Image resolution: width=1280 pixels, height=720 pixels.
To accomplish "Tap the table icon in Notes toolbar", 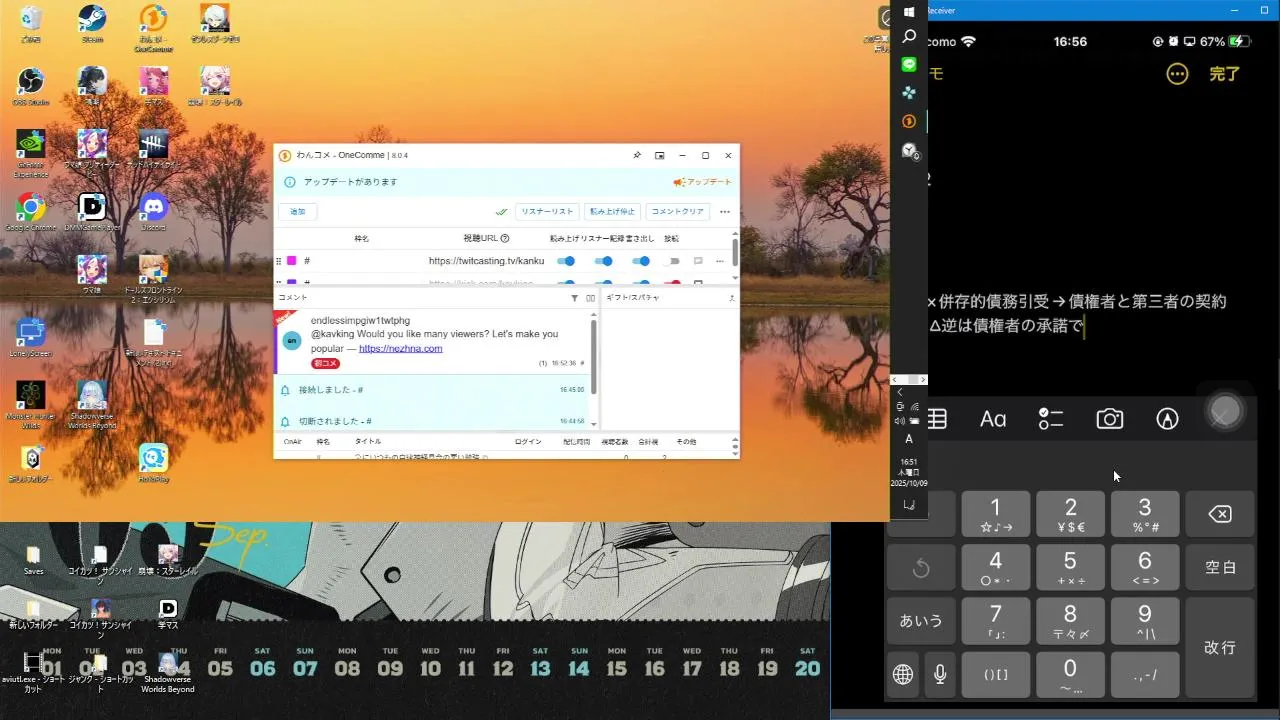I will click(937, 419).
